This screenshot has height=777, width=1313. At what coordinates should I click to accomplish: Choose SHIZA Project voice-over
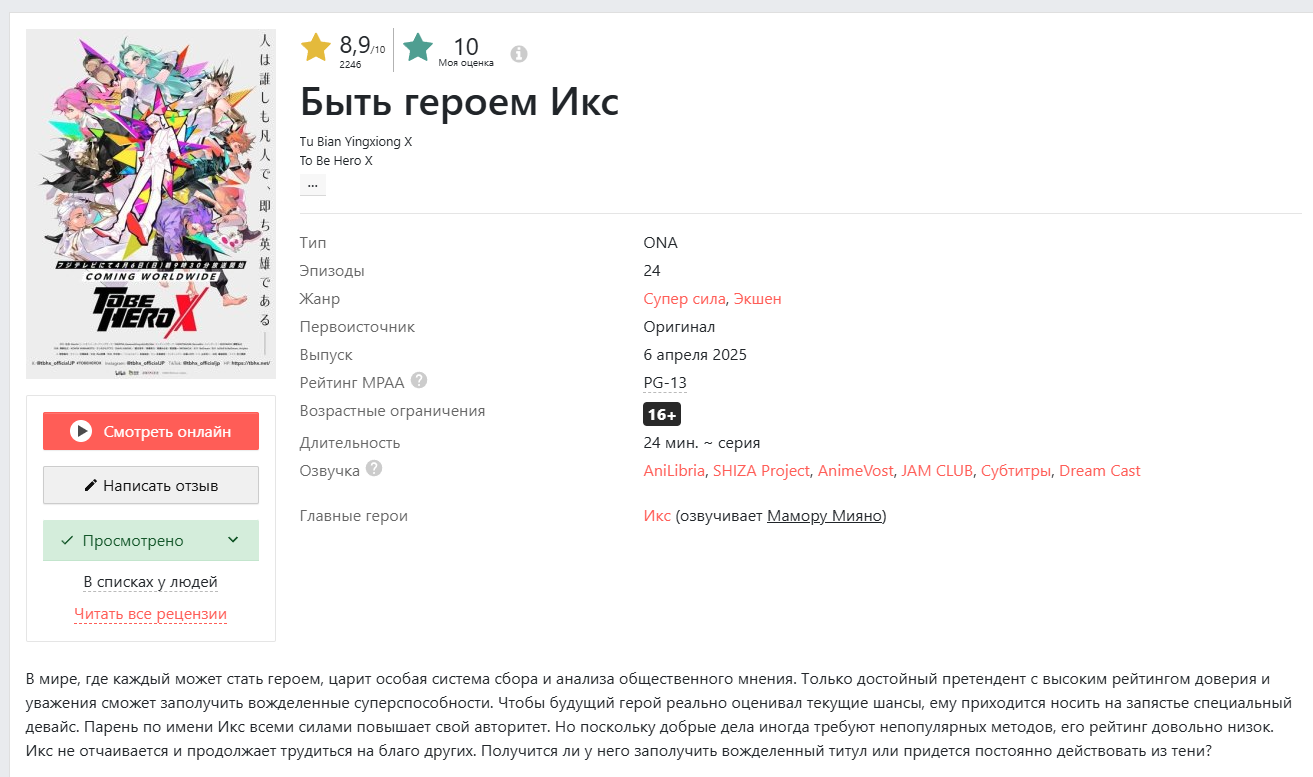point(762,471)
